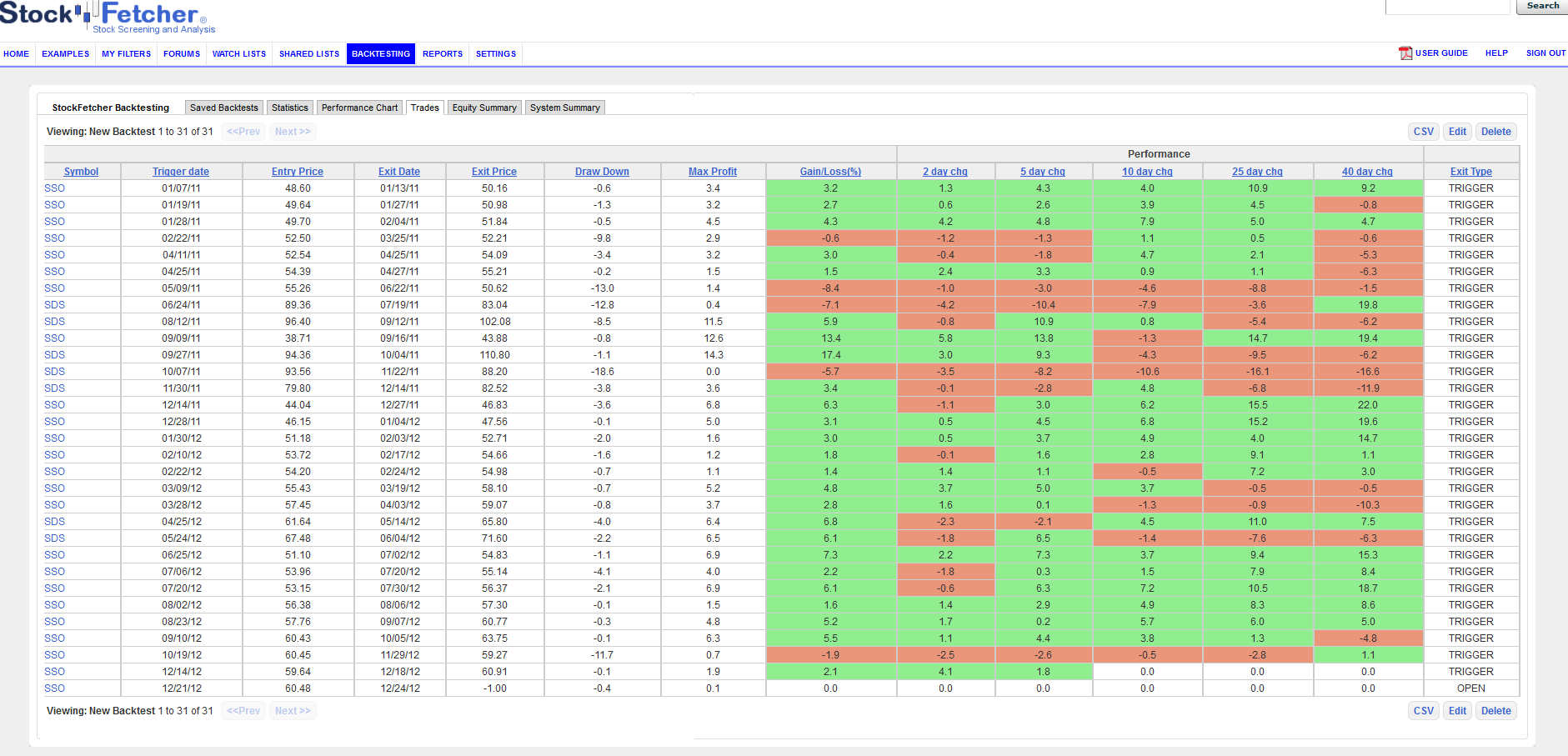
Task: Open the User Guide PDF icon
Action: coord(1405,53)
